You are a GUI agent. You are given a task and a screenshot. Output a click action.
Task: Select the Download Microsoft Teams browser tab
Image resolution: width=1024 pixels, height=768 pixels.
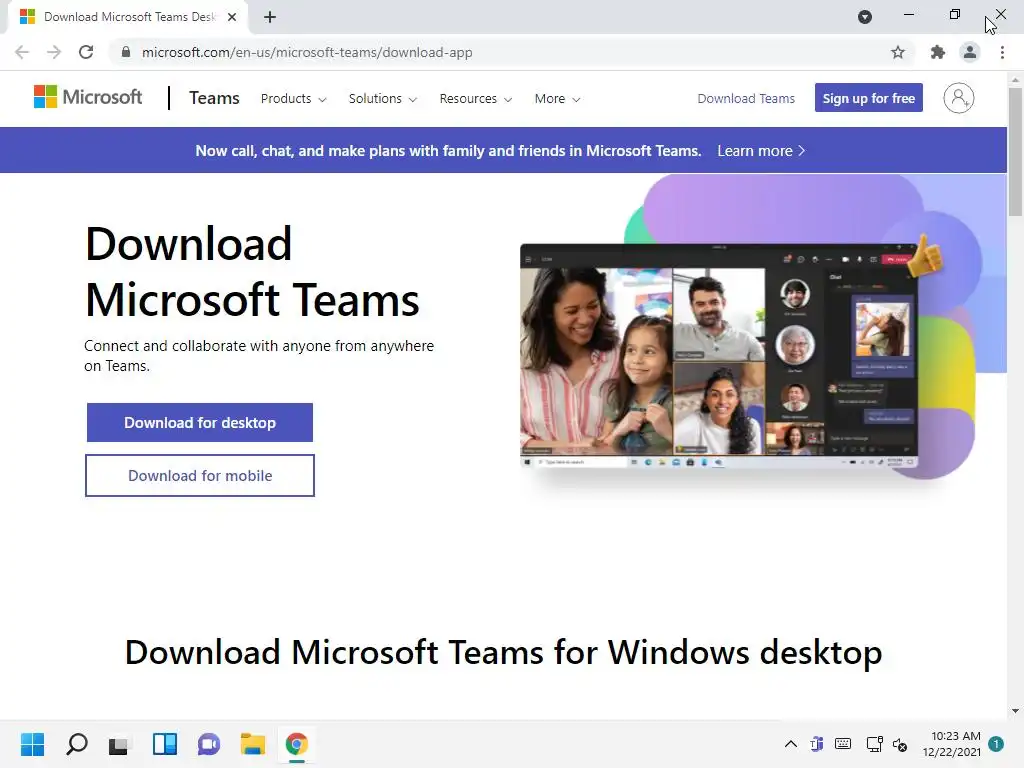click(128, 17)
